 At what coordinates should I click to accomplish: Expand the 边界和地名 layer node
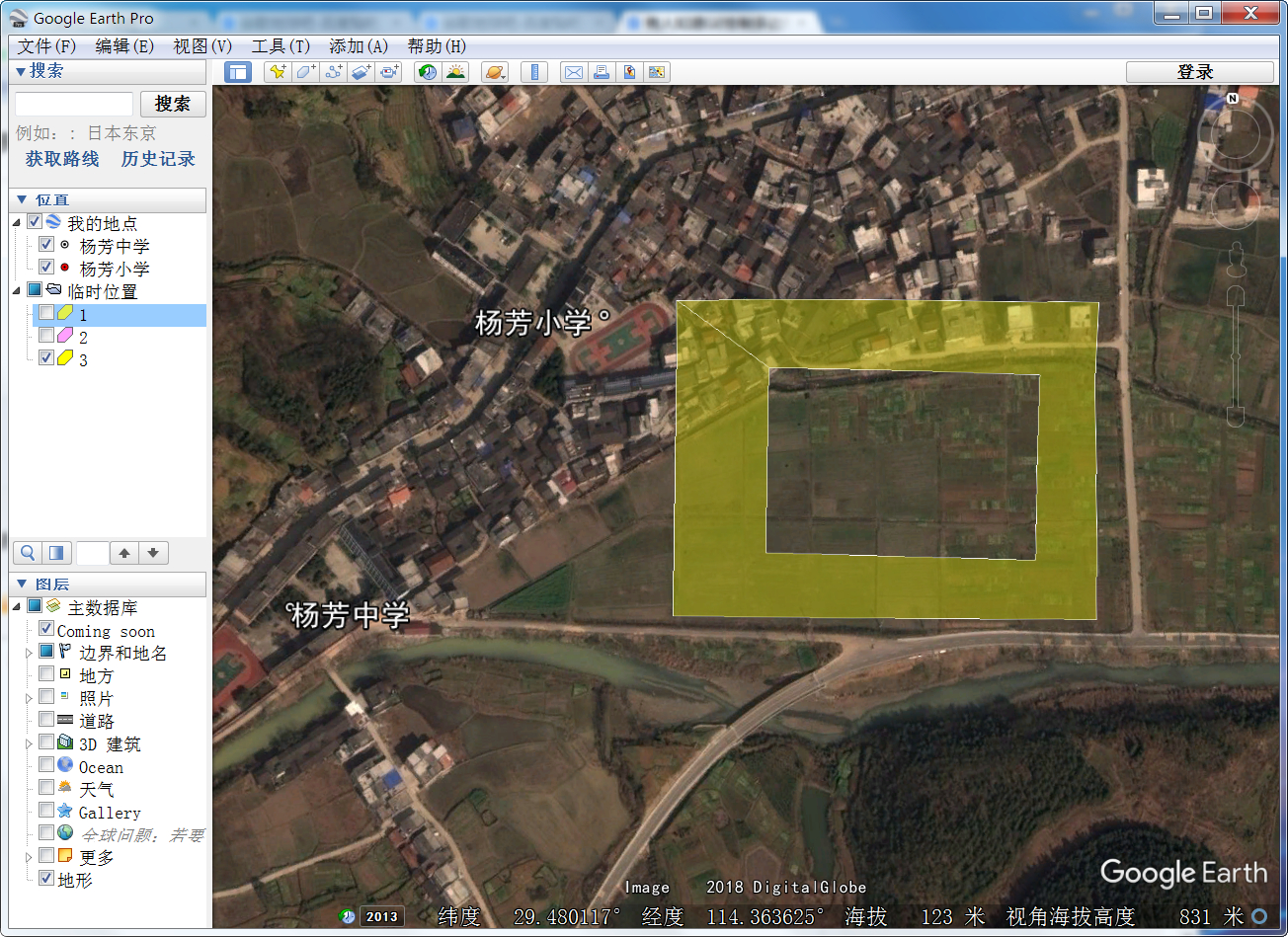(x=29, y=653)
